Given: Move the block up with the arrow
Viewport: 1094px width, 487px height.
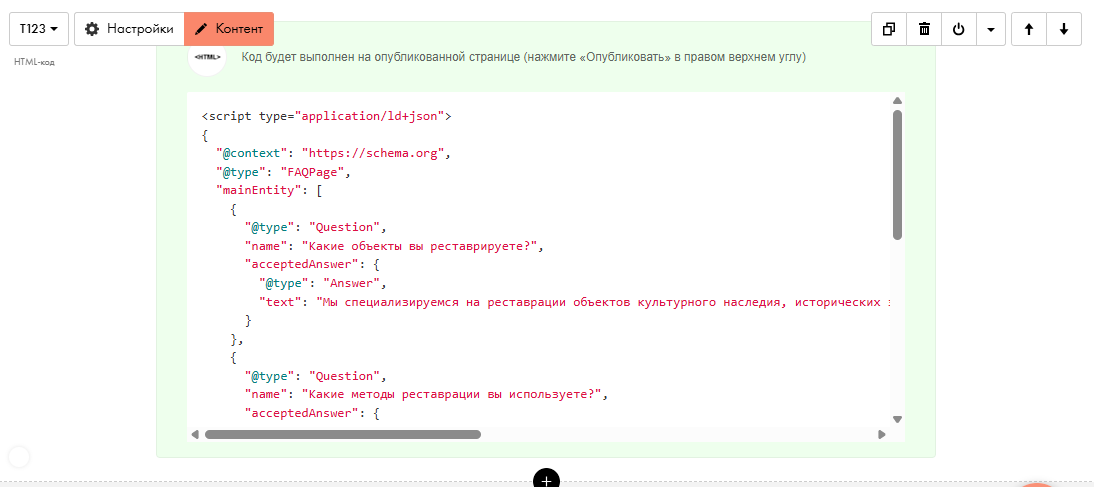Looking at the screenshot, I should (x=1028, y=29).
